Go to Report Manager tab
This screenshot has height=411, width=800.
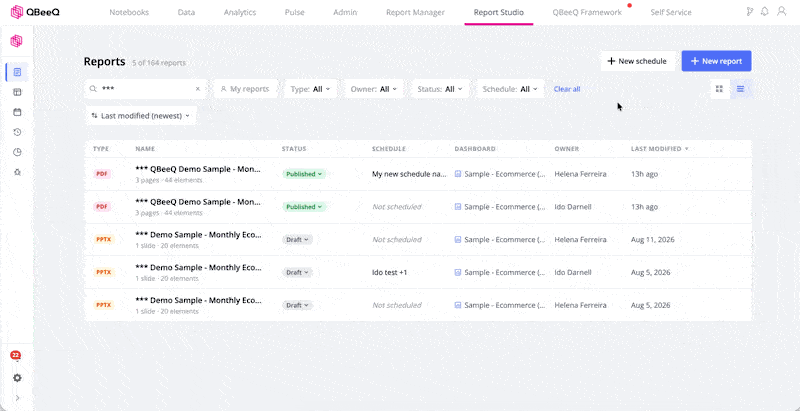click(415, 12)
